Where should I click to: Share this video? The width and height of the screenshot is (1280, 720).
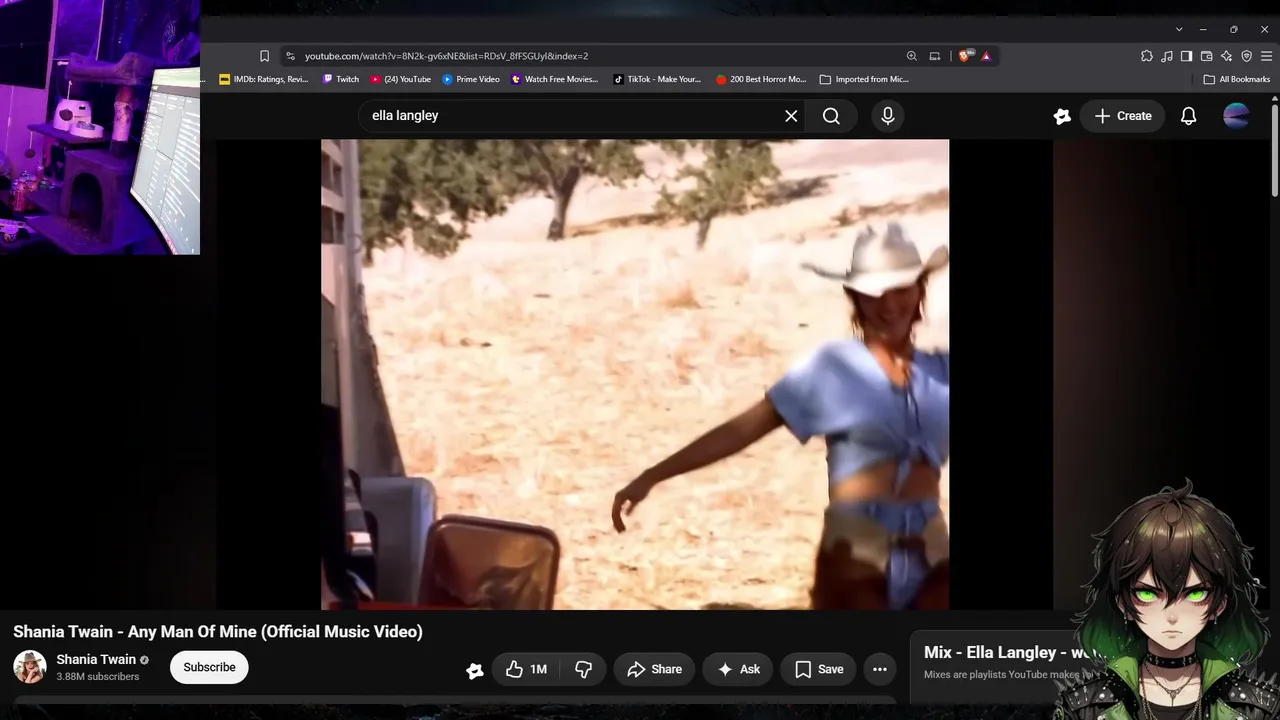(655, 669)
